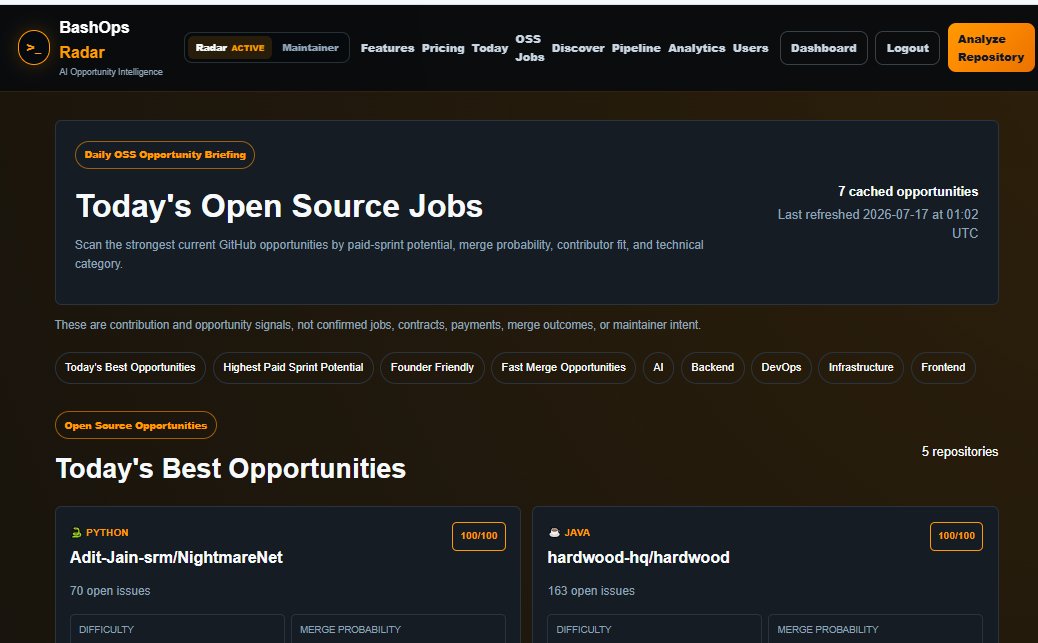The image size is (1038, 643).
Task: Click the 'AI Opportunity Intelligence' tagline
Action: tap(111, 72)
